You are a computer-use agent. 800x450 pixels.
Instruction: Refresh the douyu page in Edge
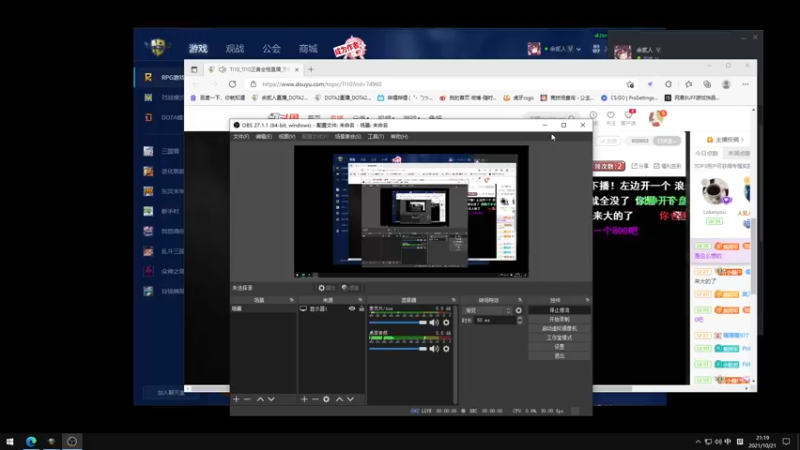click(233, 84)
